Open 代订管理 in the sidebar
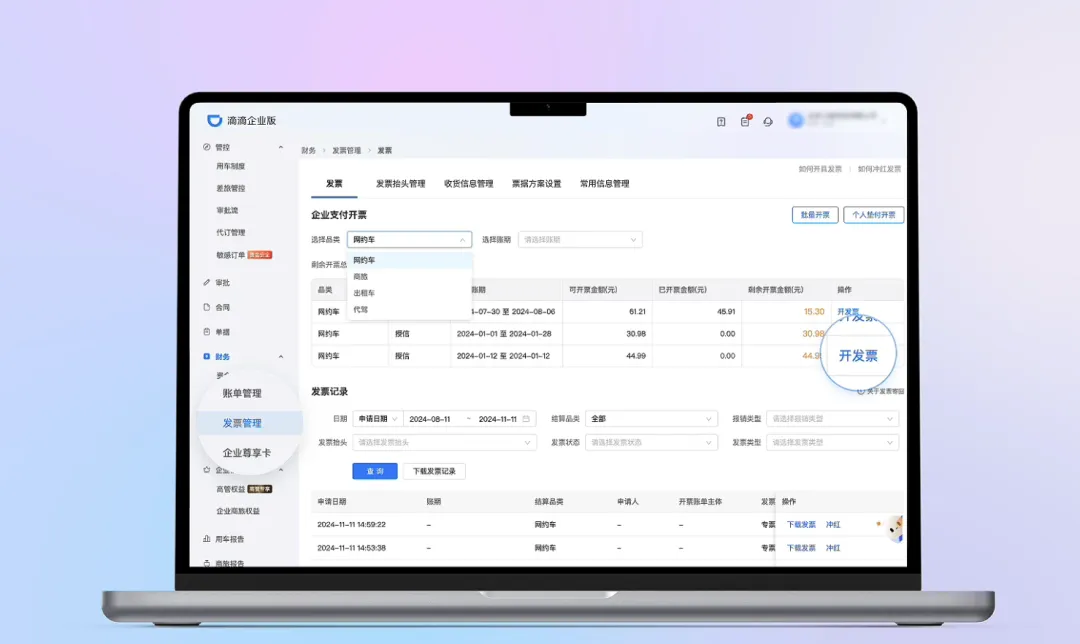The height and width of the screenshot is (644, 1080). click(231, 233)
